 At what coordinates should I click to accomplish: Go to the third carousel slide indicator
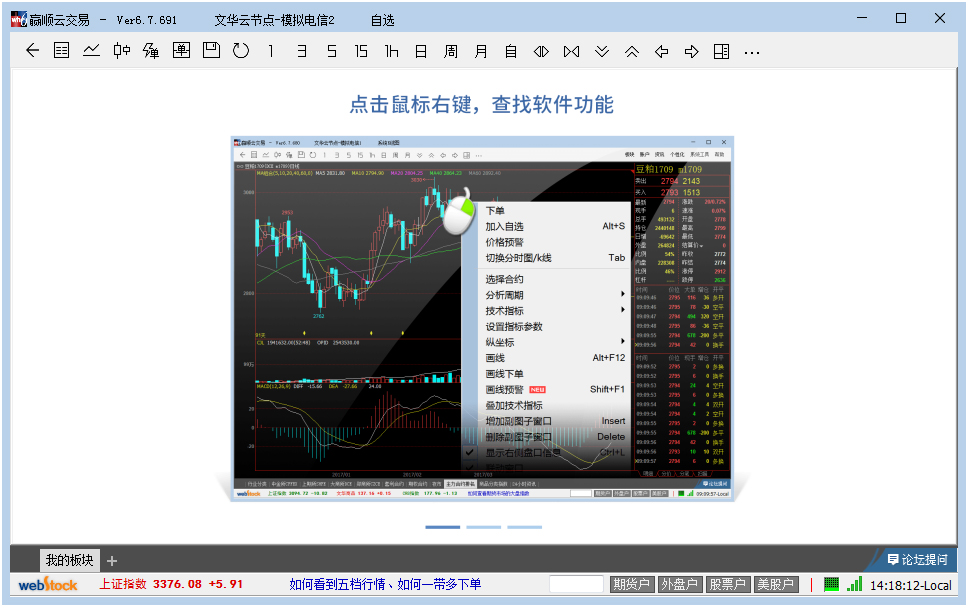point(525,527)
